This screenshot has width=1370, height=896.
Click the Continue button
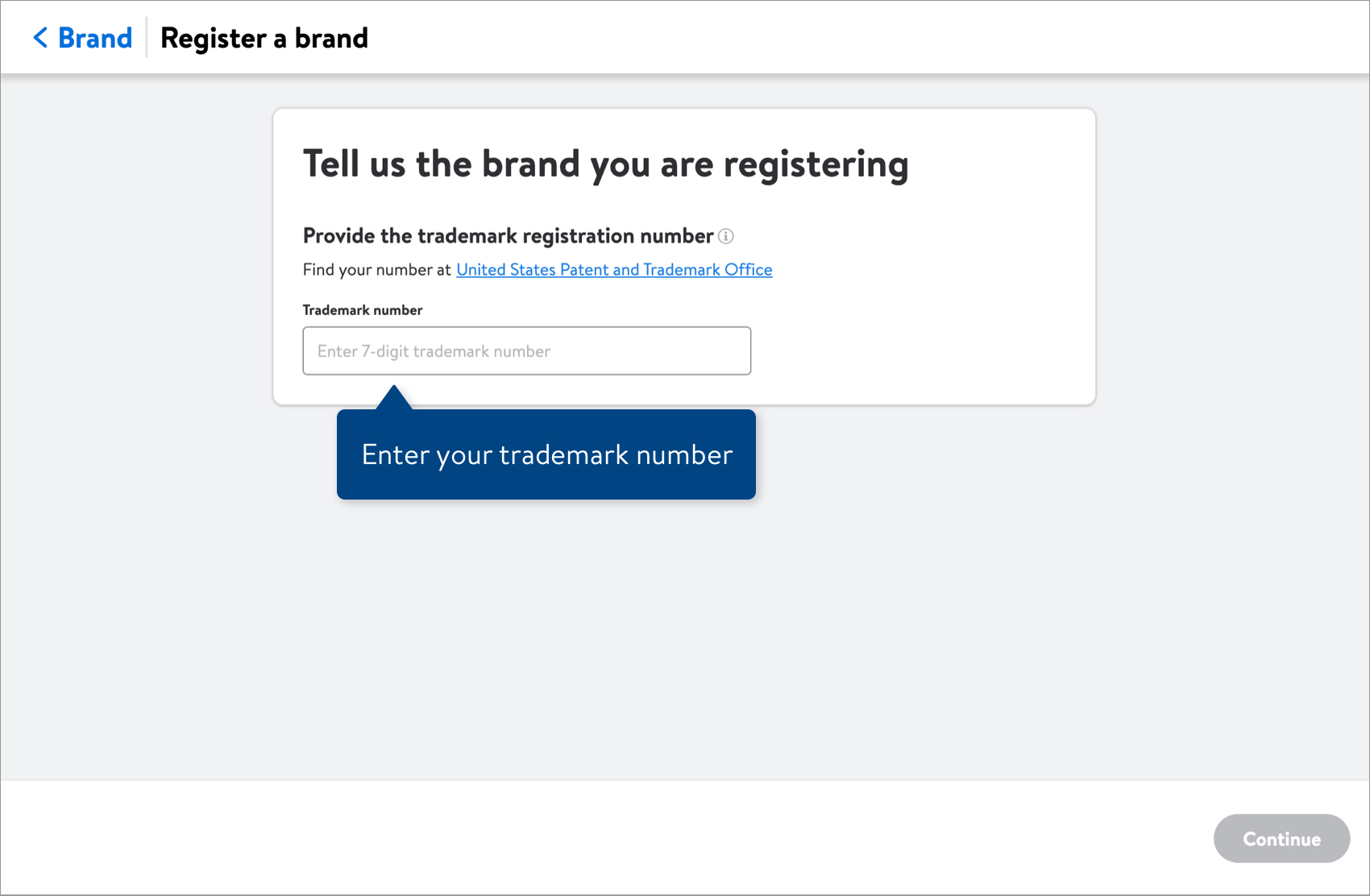(1281, 838)
